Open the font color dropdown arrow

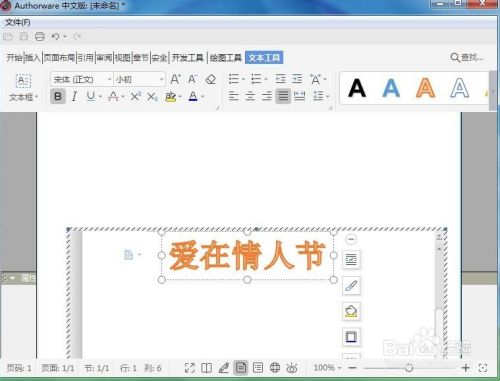tap(202, 97)
